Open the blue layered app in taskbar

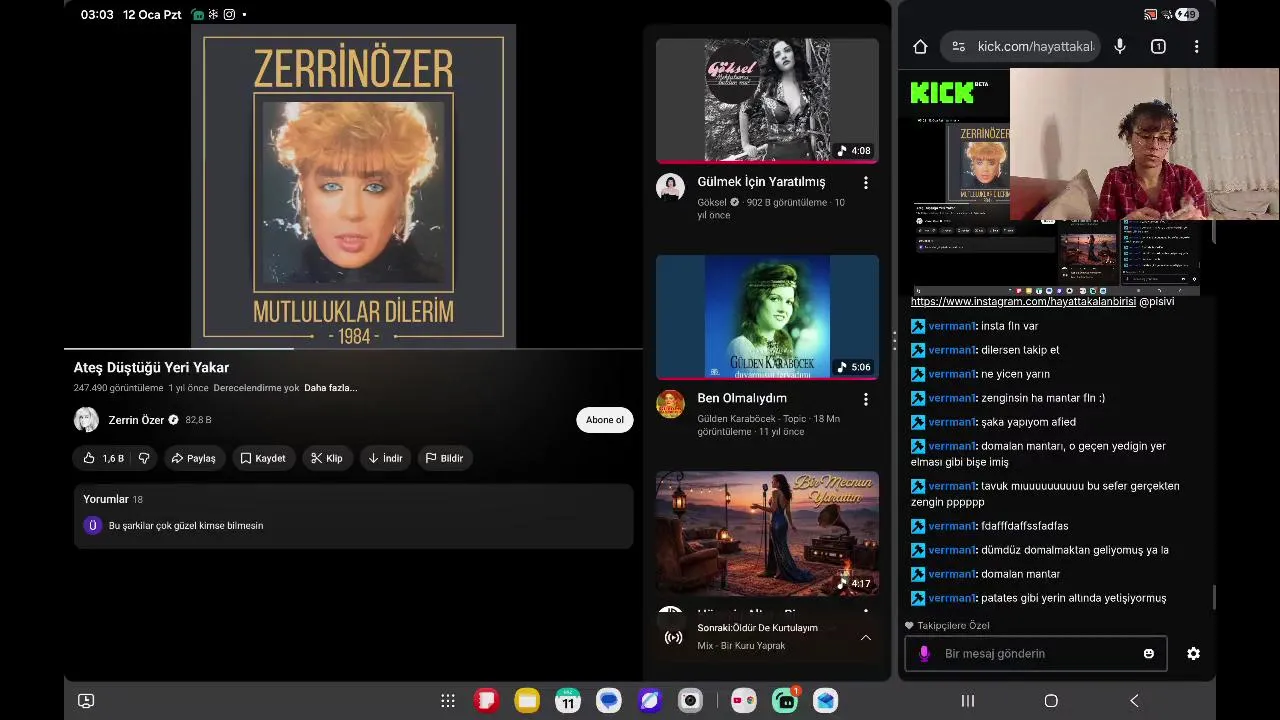pos(825,701)
